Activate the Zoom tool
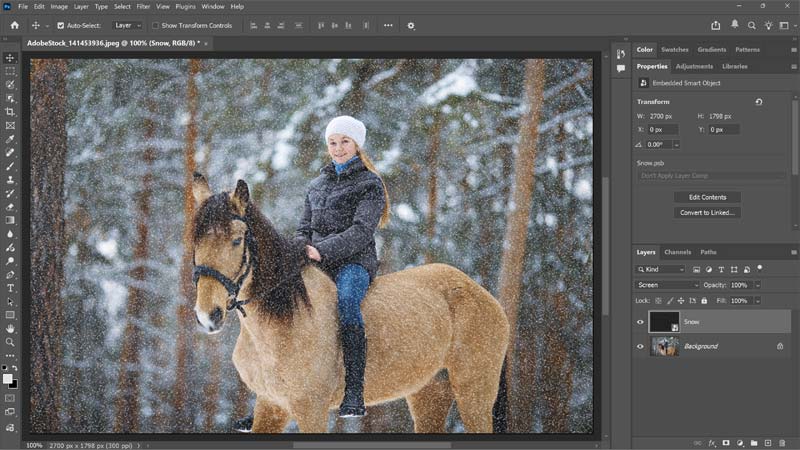 pos(10,342)
